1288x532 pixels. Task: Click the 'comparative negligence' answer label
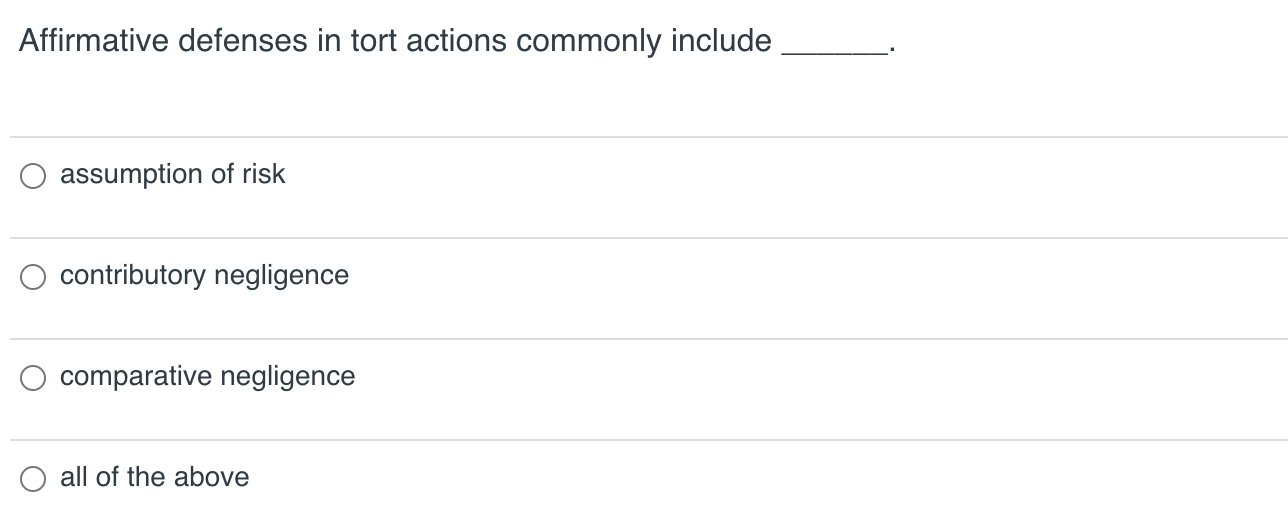207,376
